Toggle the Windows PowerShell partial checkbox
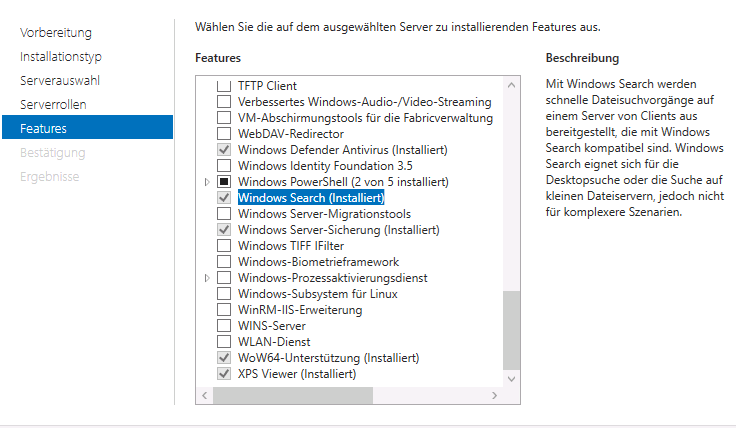 click(x=224, y=182)
